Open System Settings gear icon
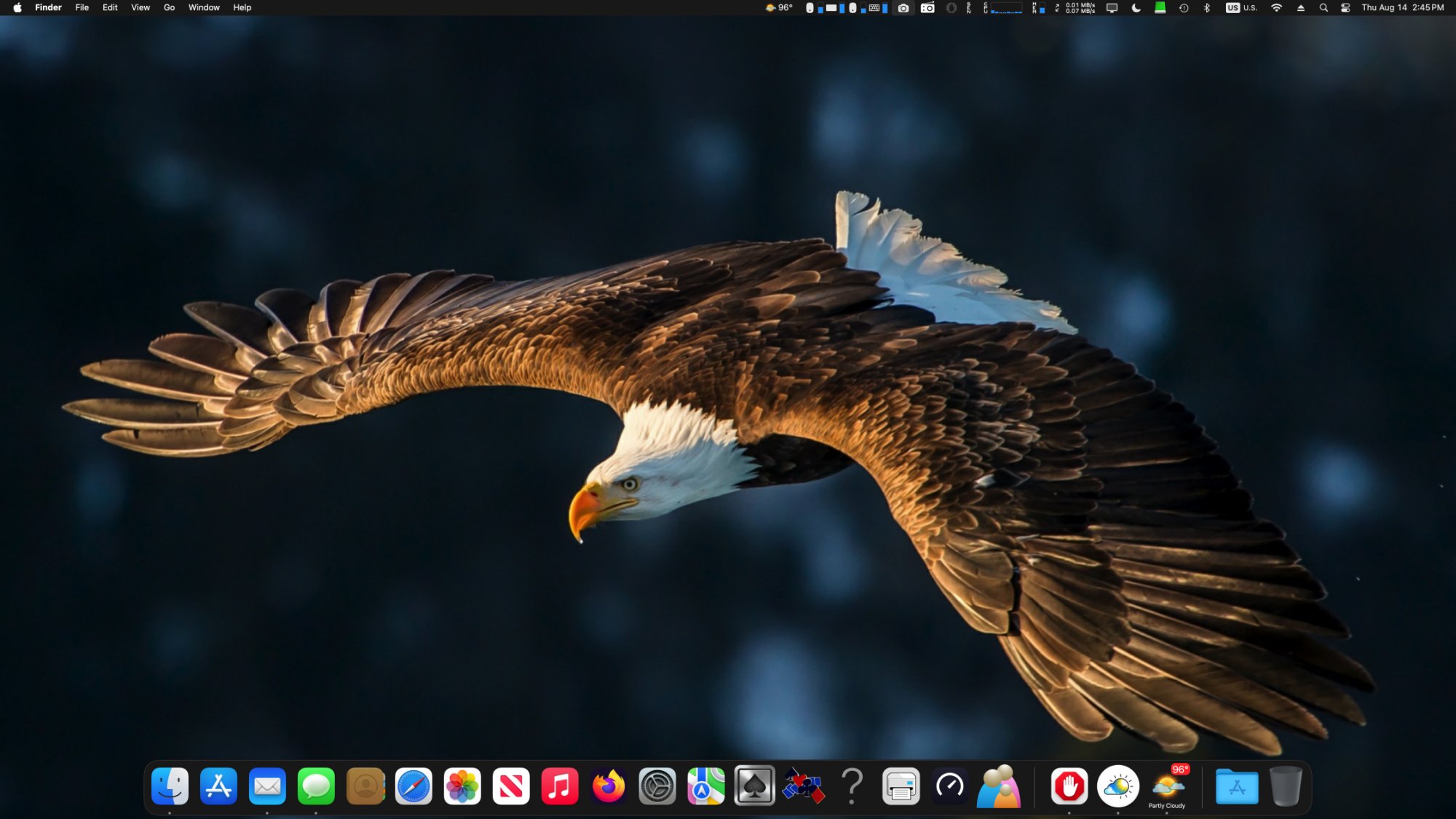Viewport: 1456px width, 819px height. tap(657, 786)
